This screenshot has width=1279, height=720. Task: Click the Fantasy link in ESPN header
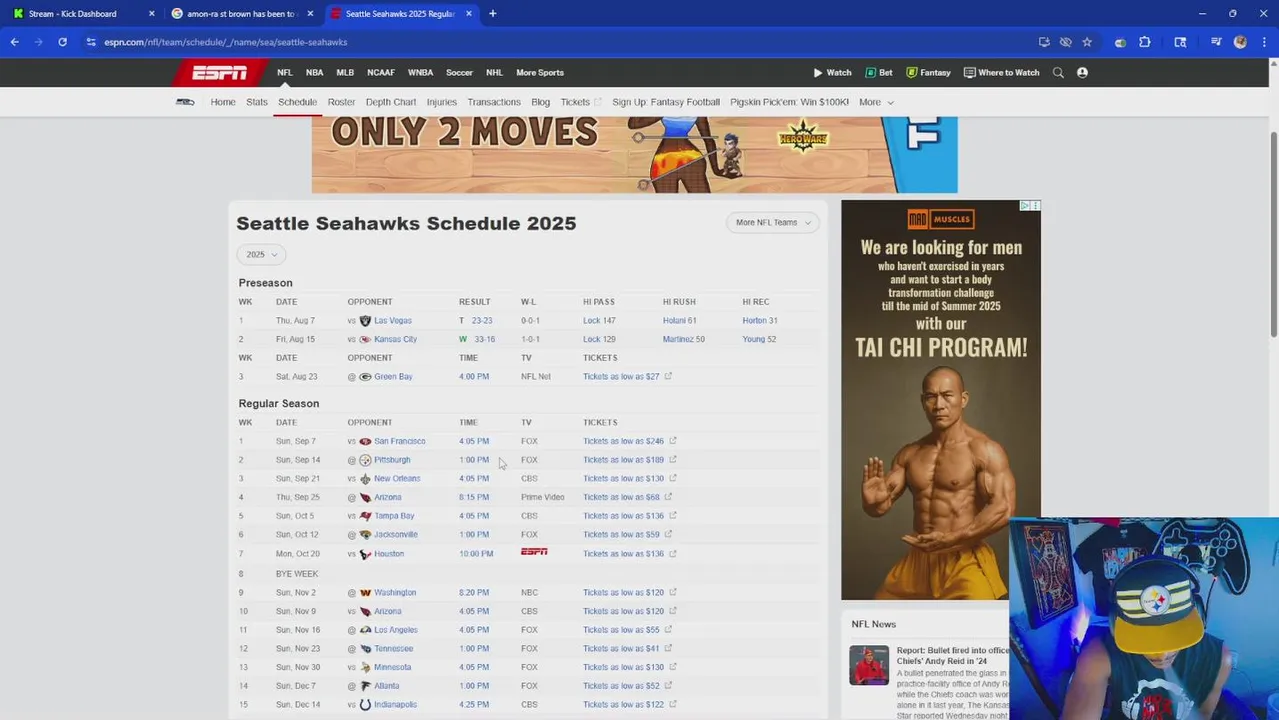coord(928,72)
